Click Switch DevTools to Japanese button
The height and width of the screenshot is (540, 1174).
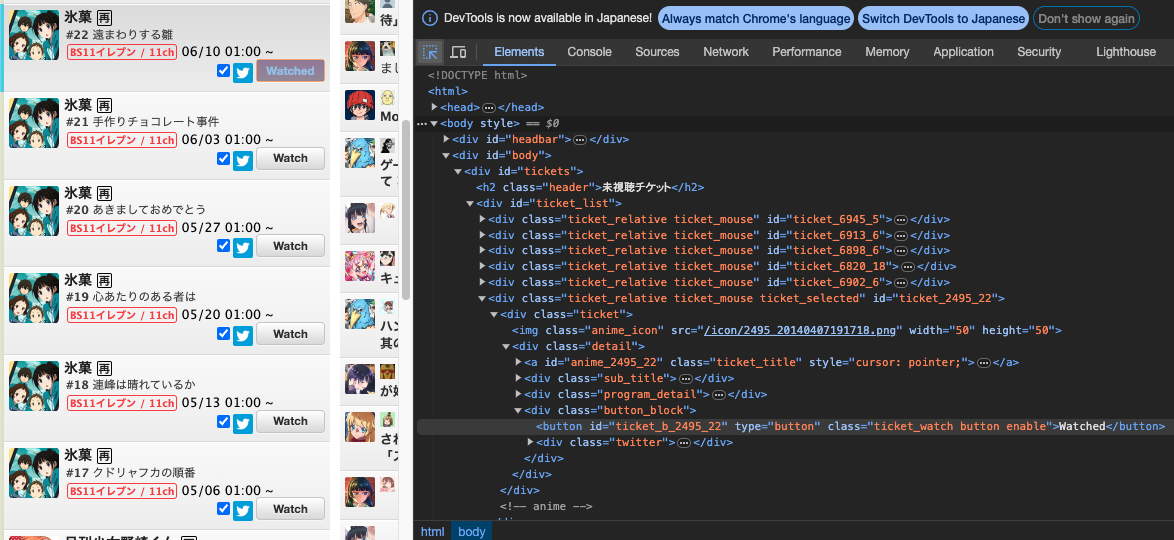tap(943, 18)
